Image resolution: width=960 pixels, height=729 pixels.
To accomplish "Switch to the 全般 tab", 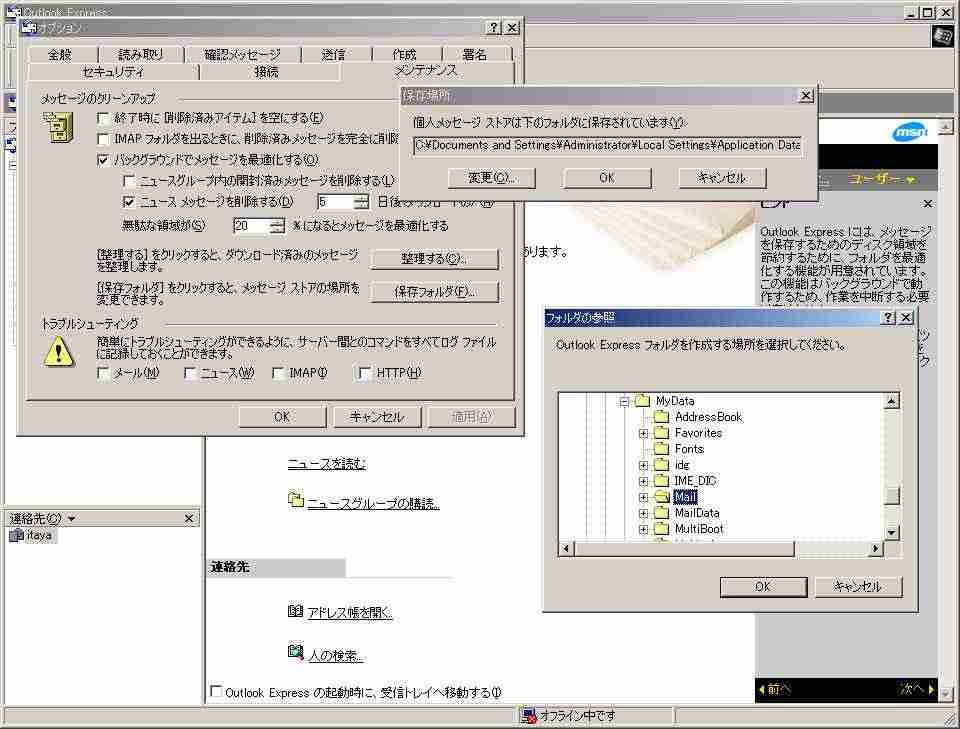I will click(61, 54).
